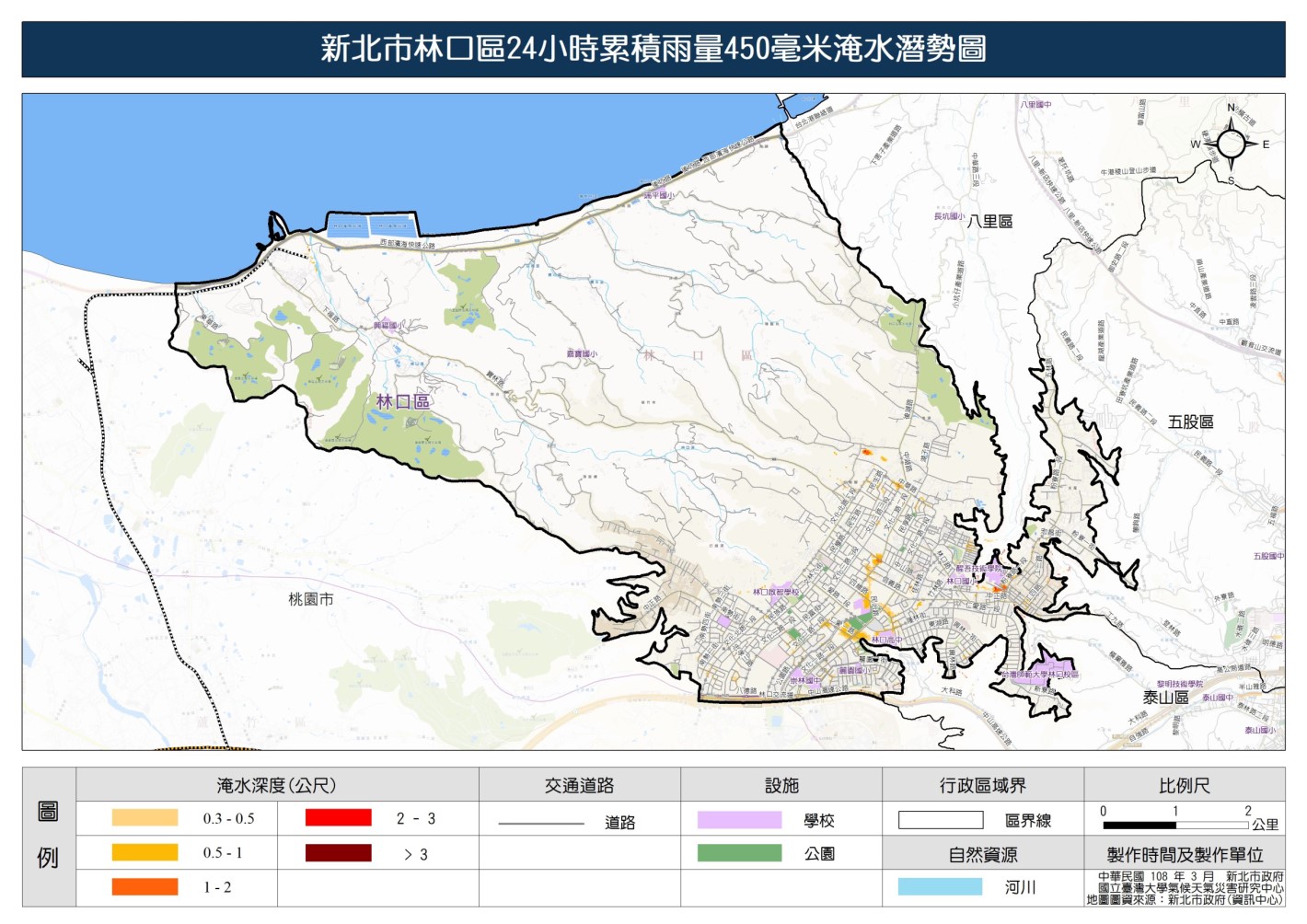The image size is (1307, 924).
Task: Click the red 2 - 3 depth swatch
Action: coord(339,817)
